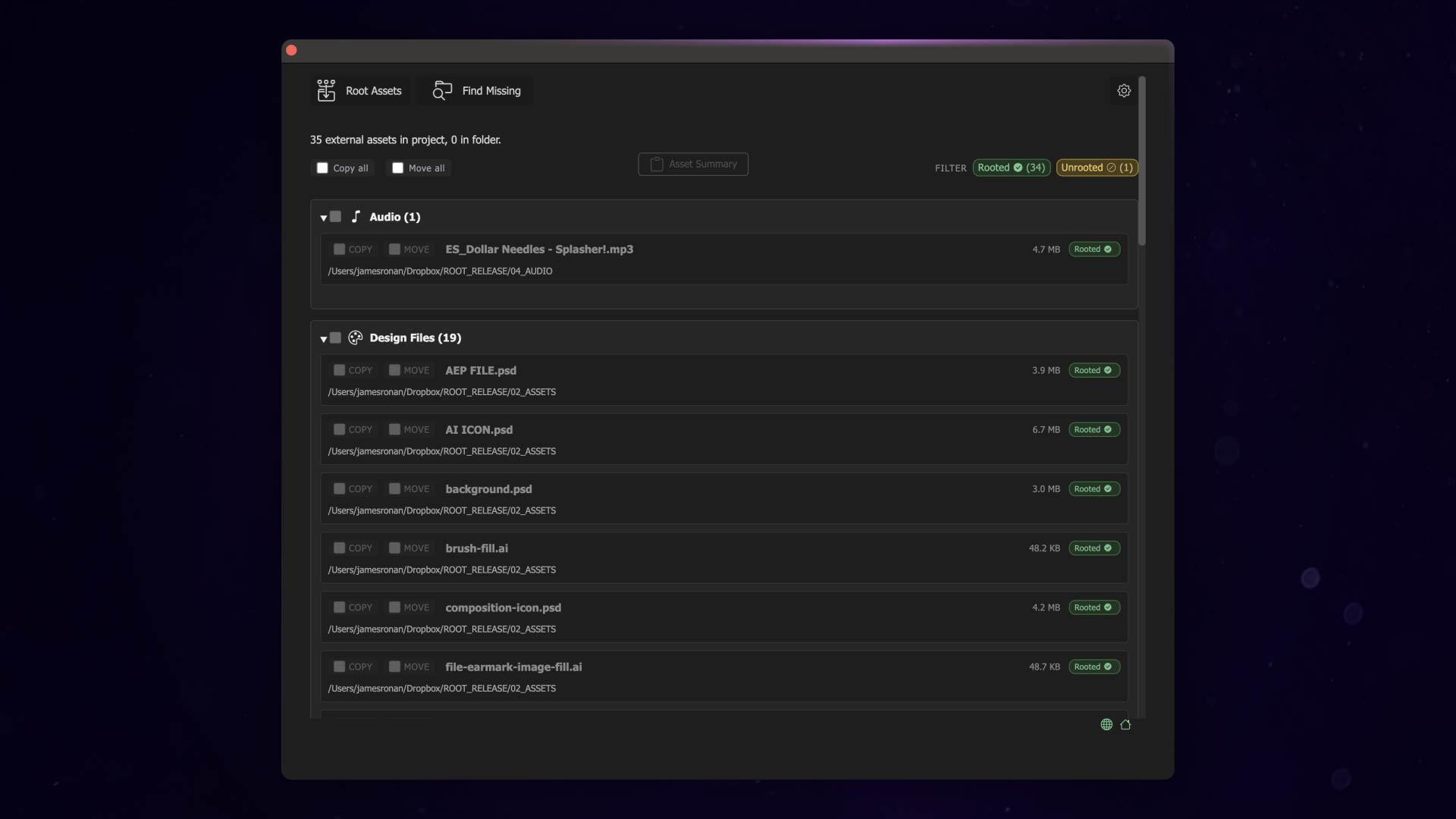Click the Audio music note icon
Viewport: 1456px width, 819px height.
point(356,217)
